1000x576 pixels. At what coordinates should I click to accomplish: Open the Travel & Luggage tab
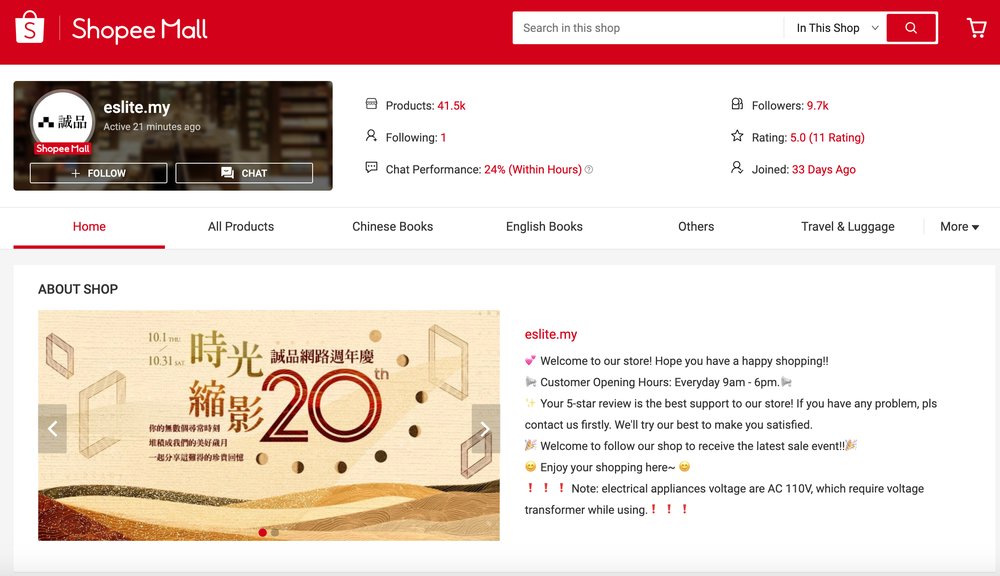(x=848, y=226)
